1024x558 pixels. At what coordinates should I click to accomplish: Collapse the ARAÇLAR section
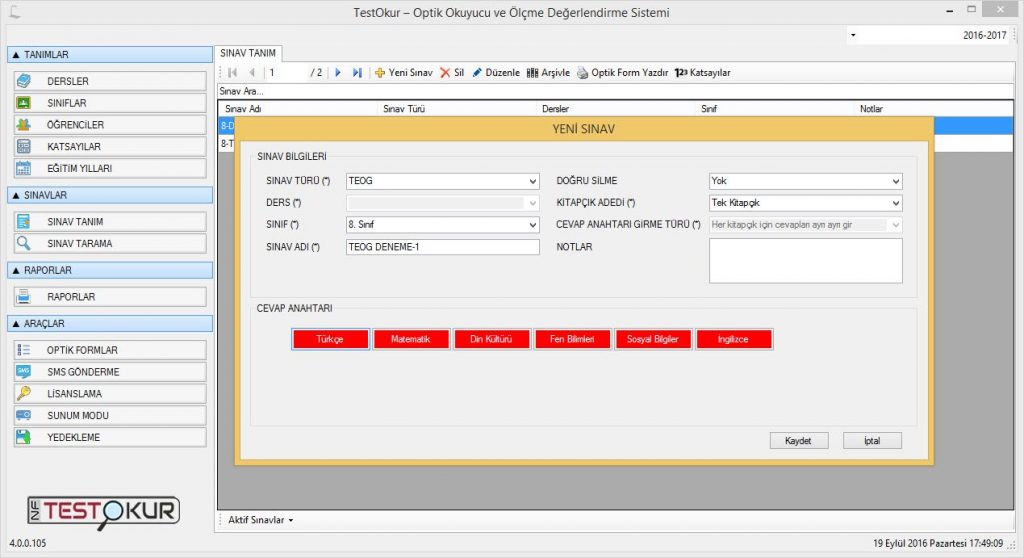(110, 323)
